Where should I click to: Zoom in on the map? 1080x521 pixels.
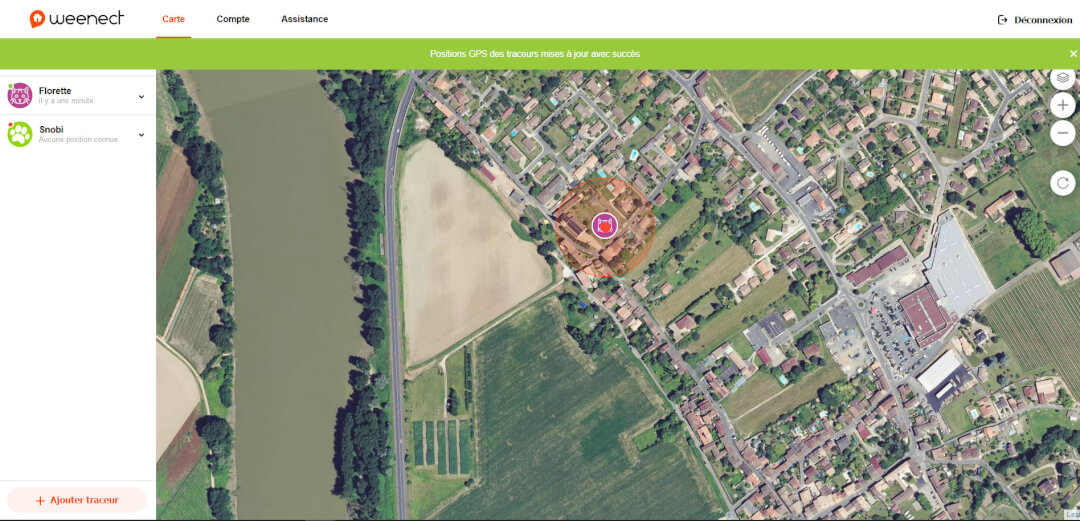(1063, 105)
